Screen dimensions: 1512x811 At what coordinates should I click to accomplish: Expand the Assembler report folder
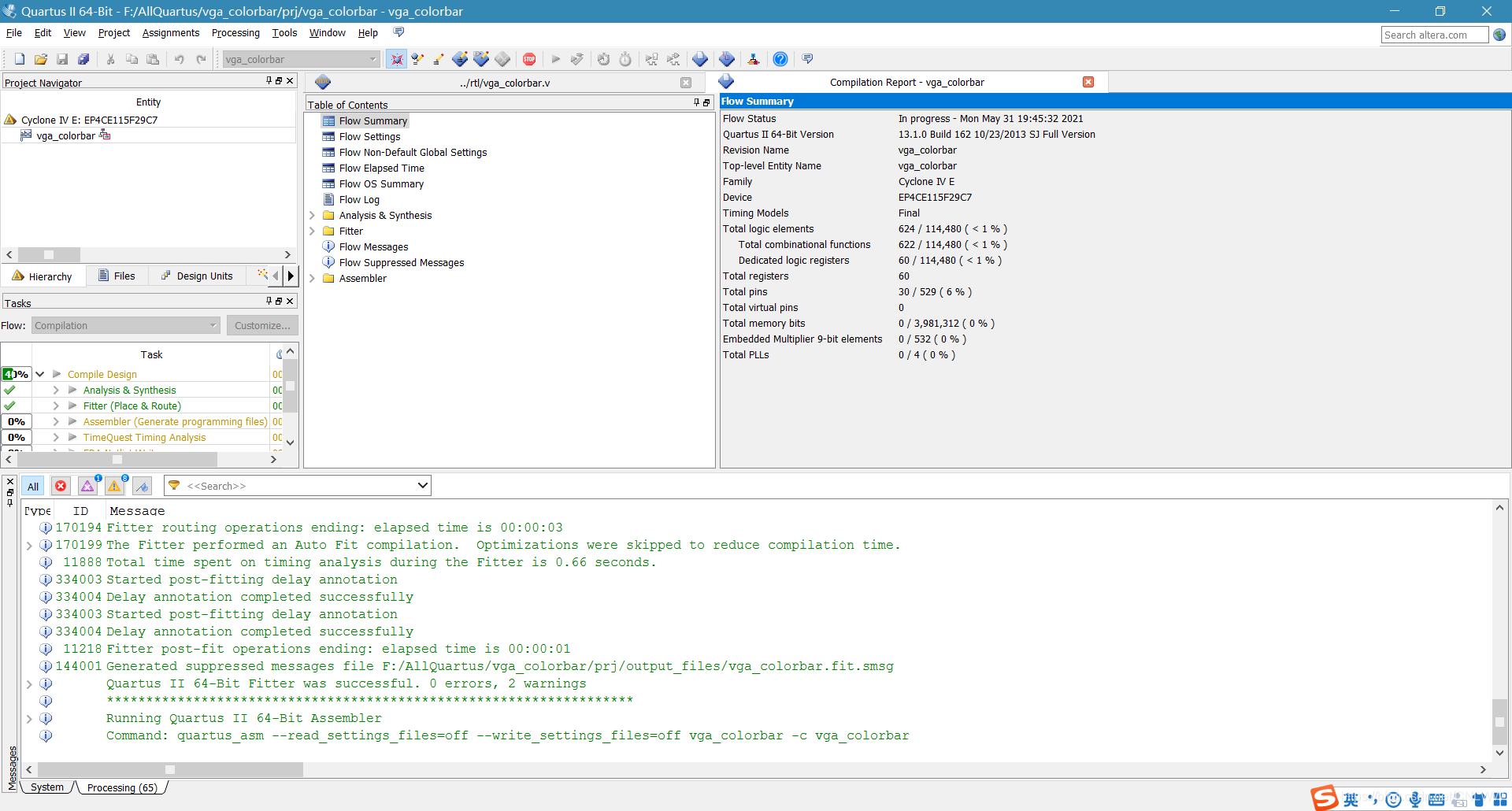[x=312, y=278]
